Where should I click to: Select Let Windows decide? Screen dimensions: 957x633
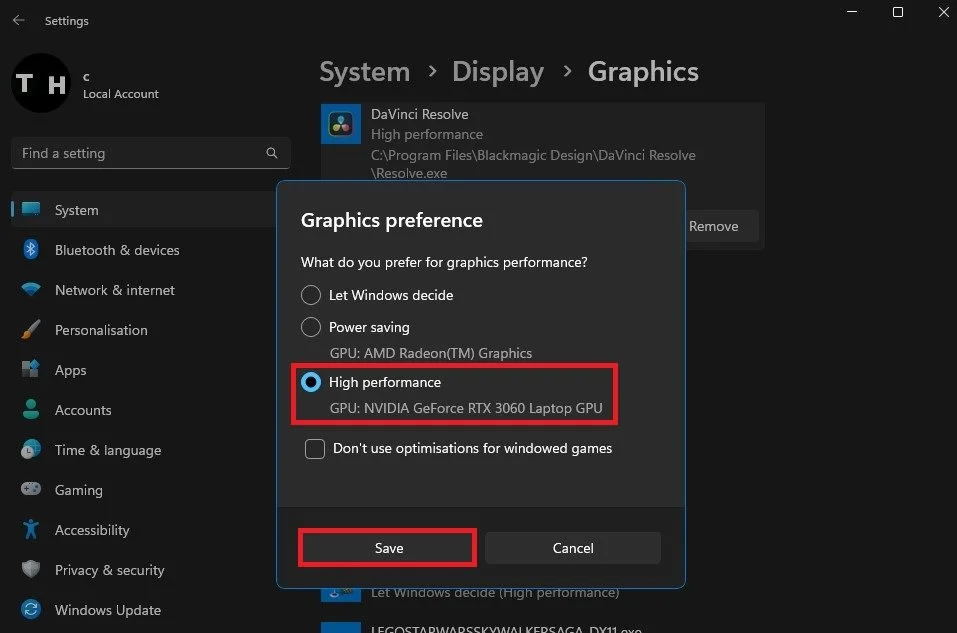[311, 295]
